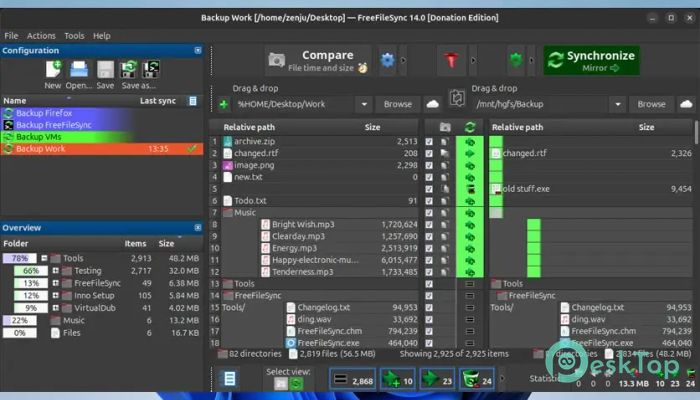
Task: Toggle showing 23 items to update
Action: (437, 379)
